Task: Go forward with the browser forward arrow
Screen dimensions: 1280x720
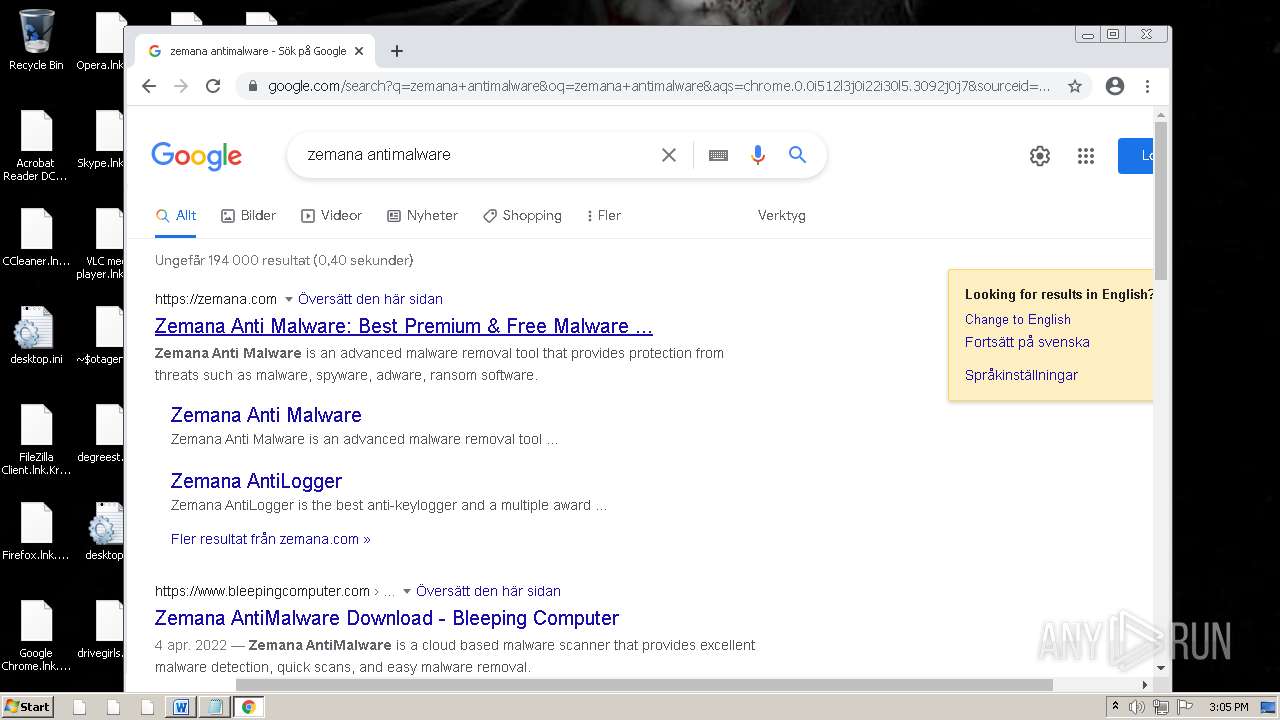Action: 181,86
